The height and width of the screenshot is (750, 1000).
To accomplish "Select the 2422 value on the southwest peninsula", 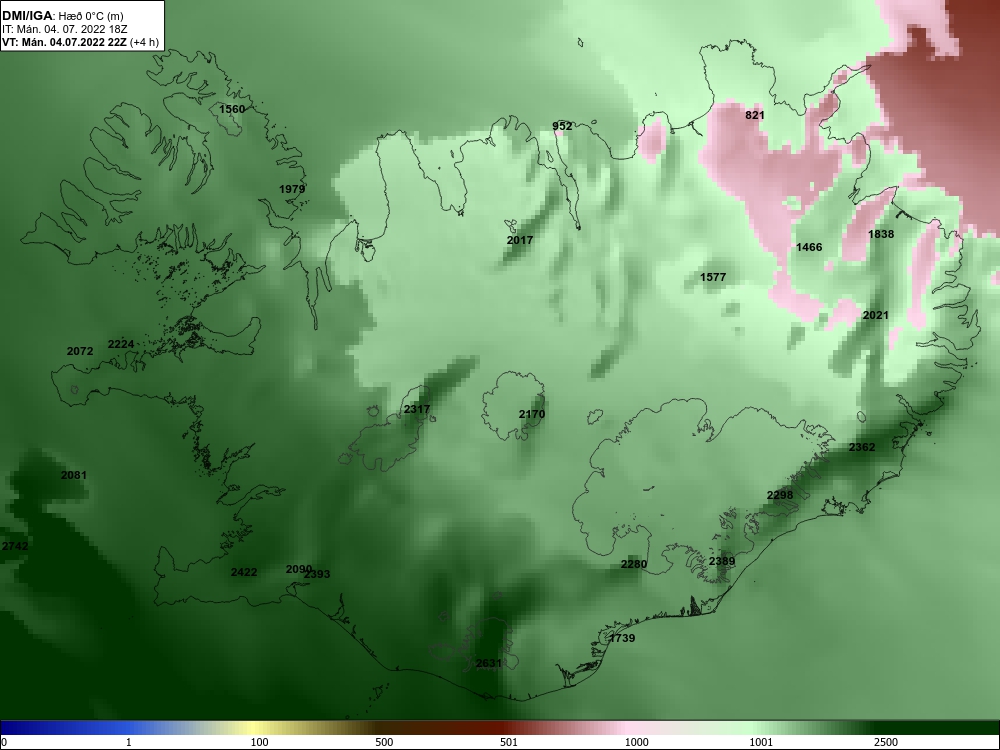I will click(244, 572).
